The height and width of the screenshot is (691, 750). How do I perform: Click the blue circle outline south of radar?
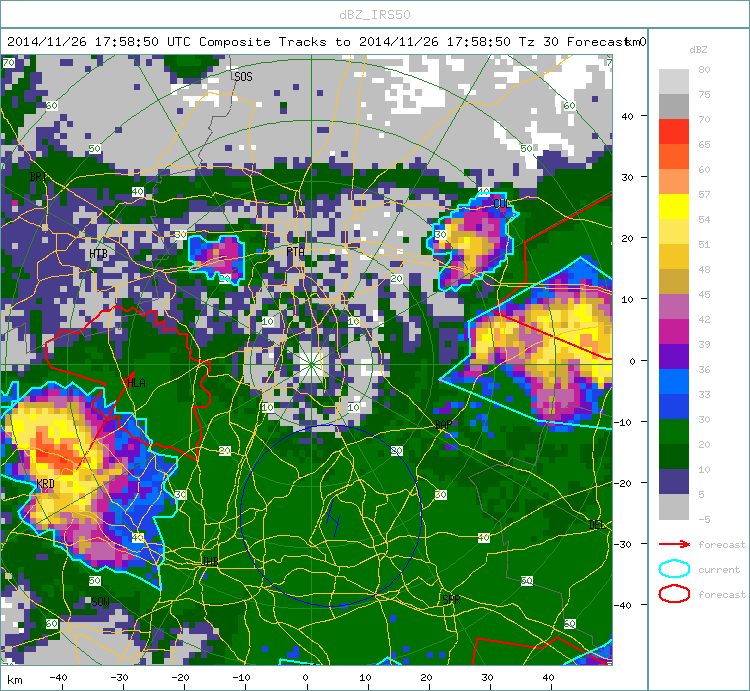tap(331, 516)
